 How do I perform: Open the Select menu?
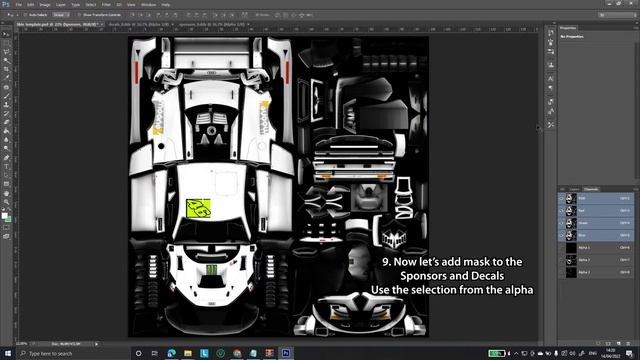tap(91, 4)
